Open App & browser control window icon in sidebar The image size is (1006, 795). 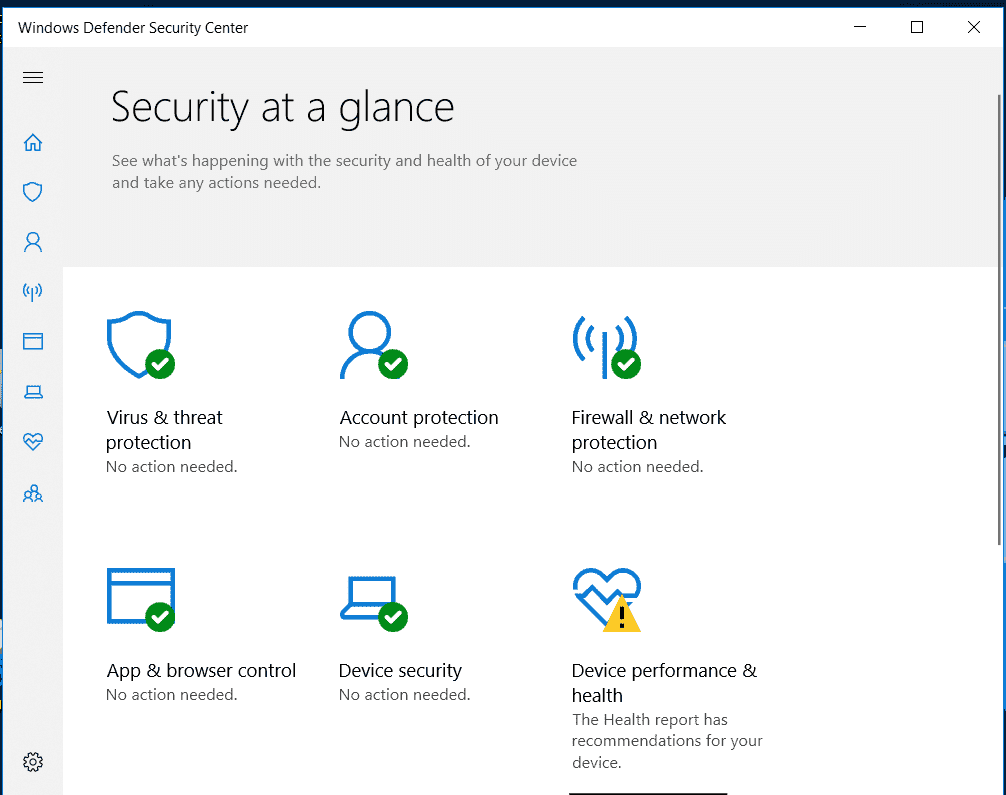pos(33,341)
